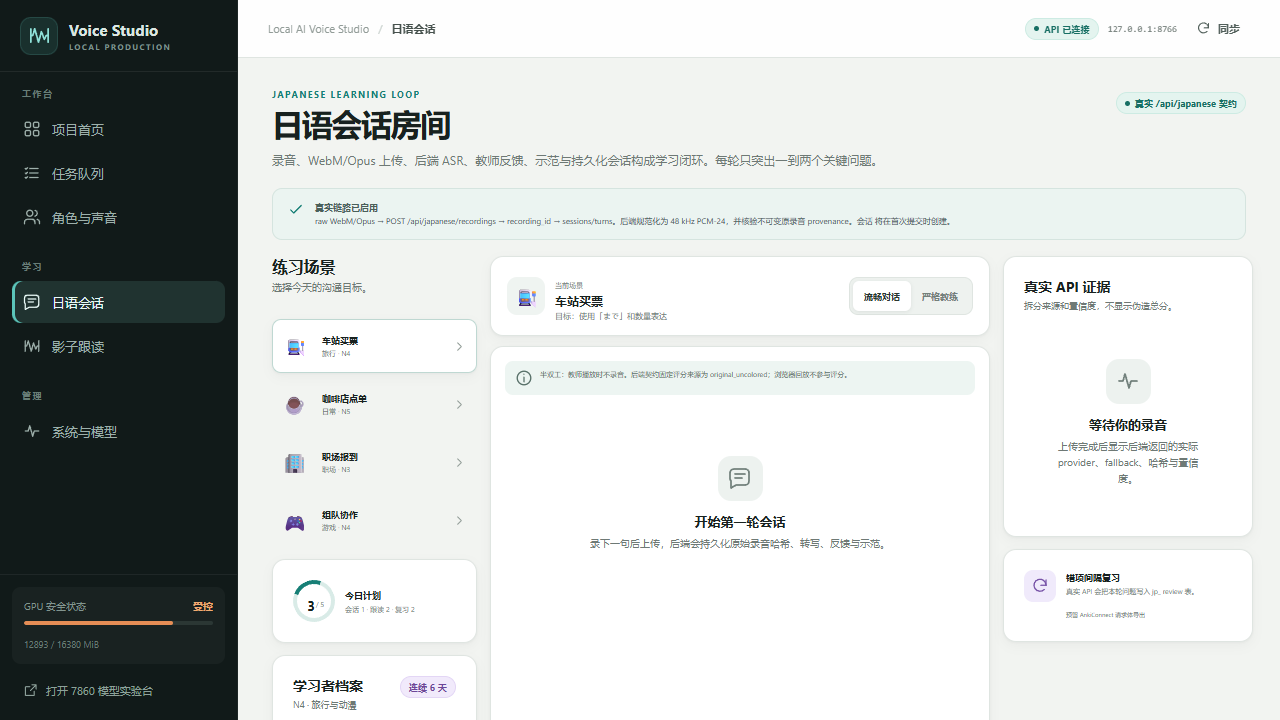Click the 日语会话 chat bubble icon

point(32,302)
